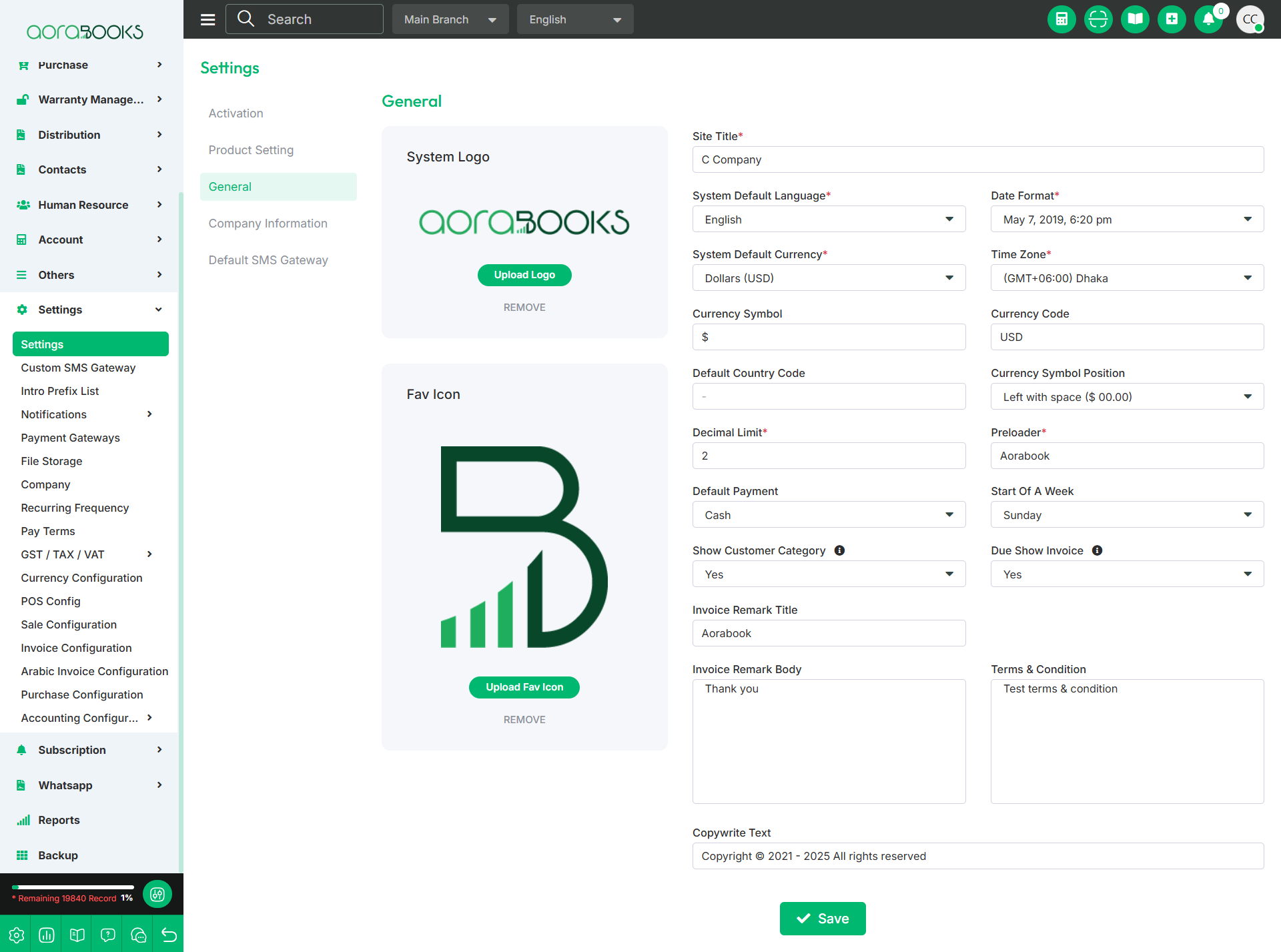Image resolution: width=1281 pixels, height=952 pixels.
Task: Open POS Config menu item
Action: (51, 601)
